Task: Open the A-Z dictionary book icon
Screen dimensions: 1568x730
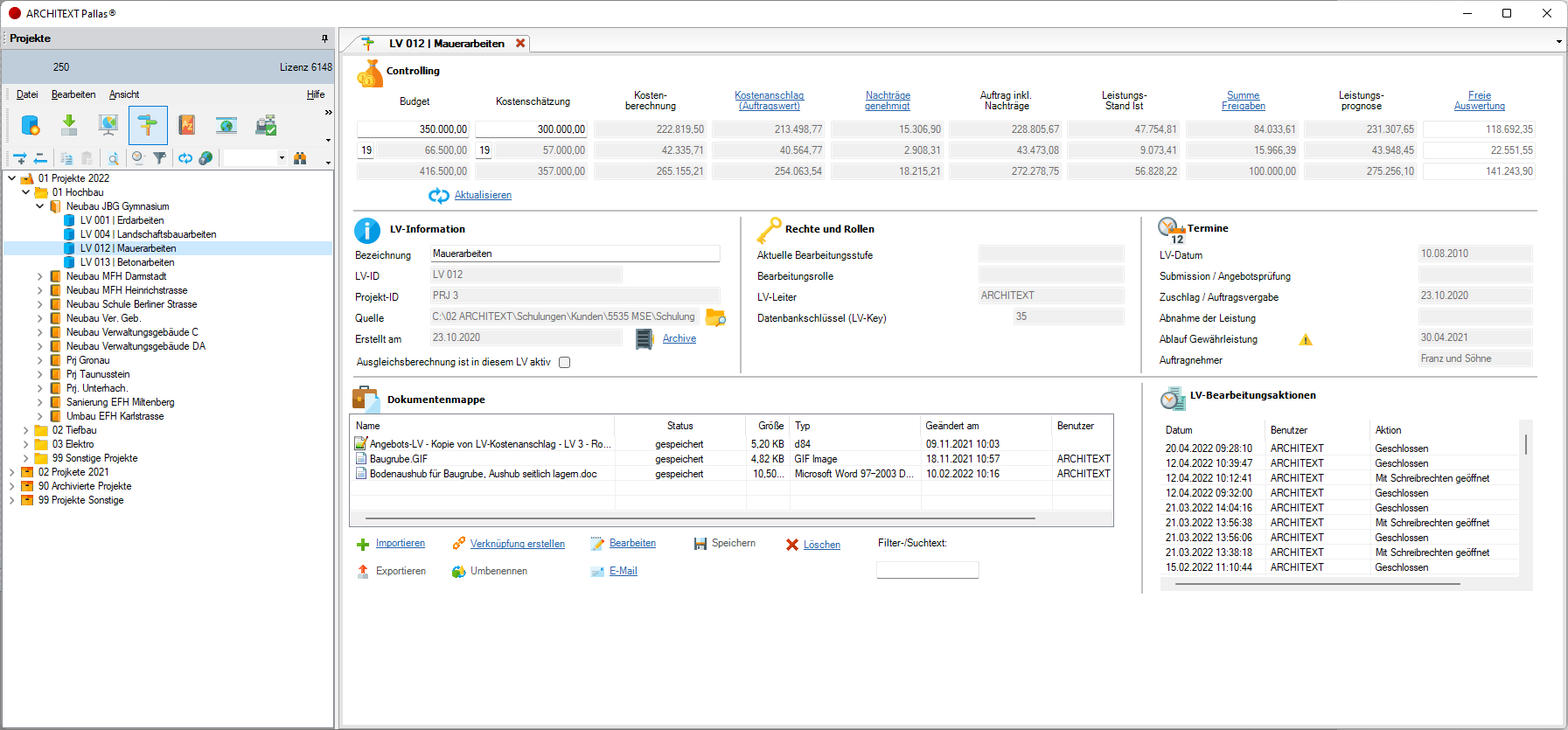Action: 187,125
